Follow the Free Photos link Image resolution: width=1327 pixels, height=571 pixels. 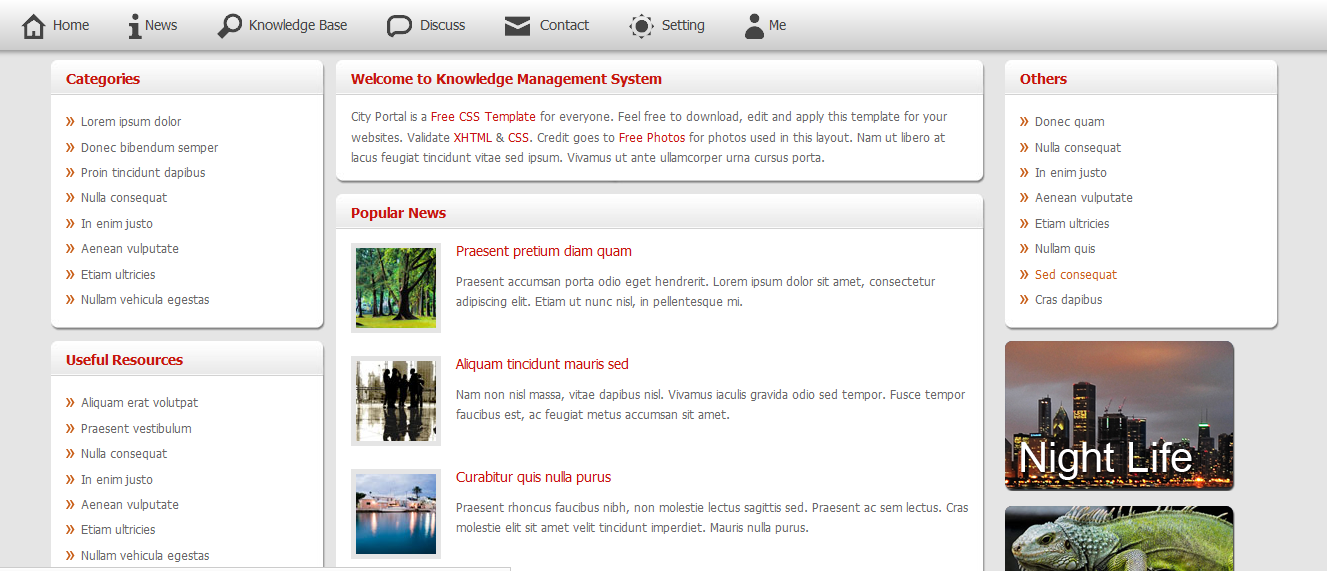[x=652, y=138]
